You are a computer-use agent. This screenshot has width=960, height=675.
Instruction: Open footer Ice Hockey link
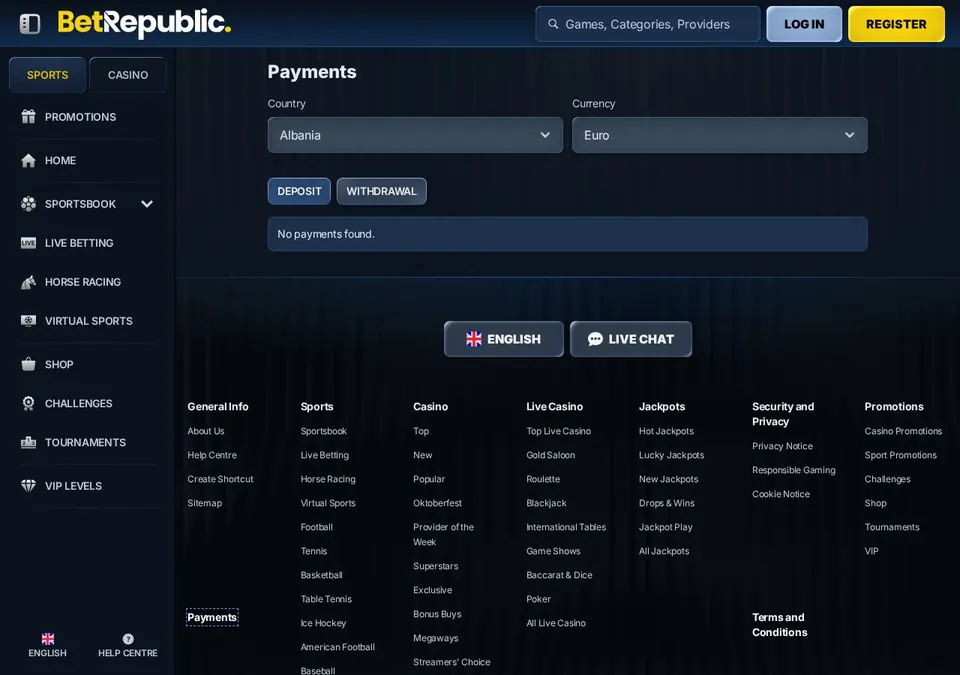(323, 623)
